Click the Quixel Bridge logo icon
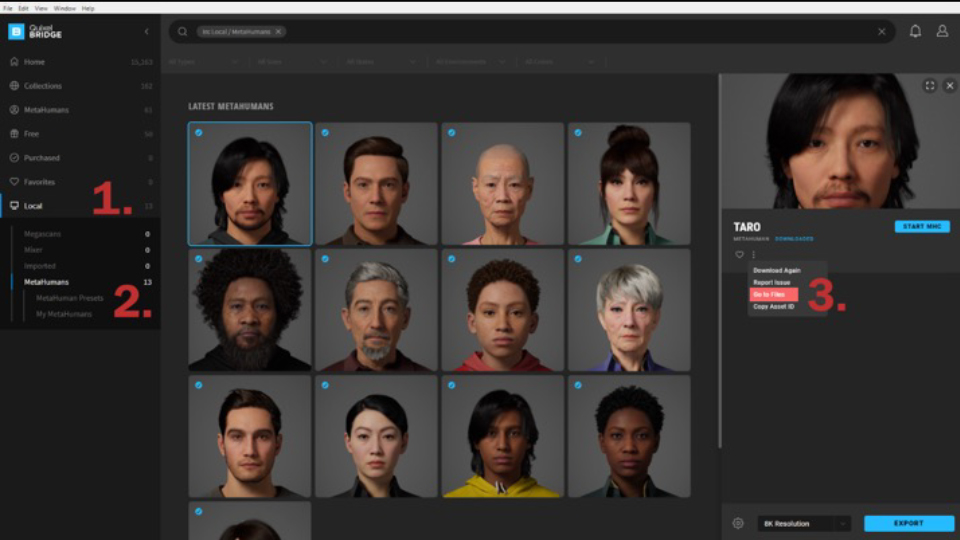Viewport: 960px width, 540px height. 16,31
